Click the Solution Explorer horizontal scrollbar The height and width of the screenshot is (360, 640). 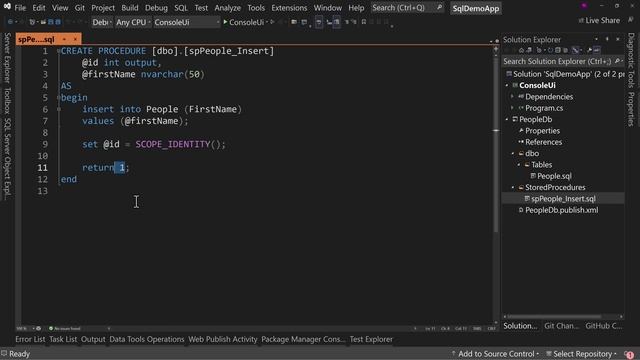tap(554, 316)
